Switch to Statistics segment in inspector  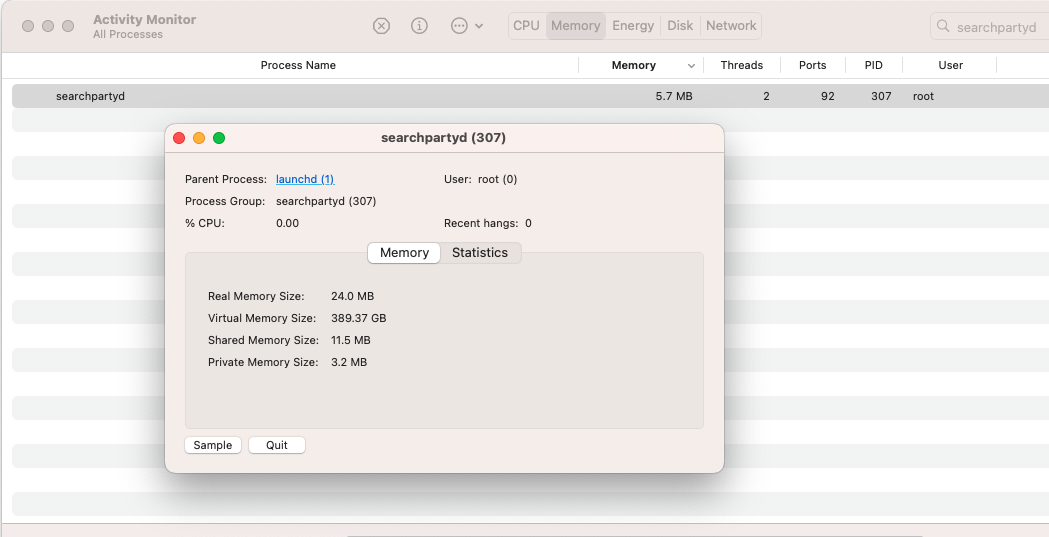(x=480, y=253)
